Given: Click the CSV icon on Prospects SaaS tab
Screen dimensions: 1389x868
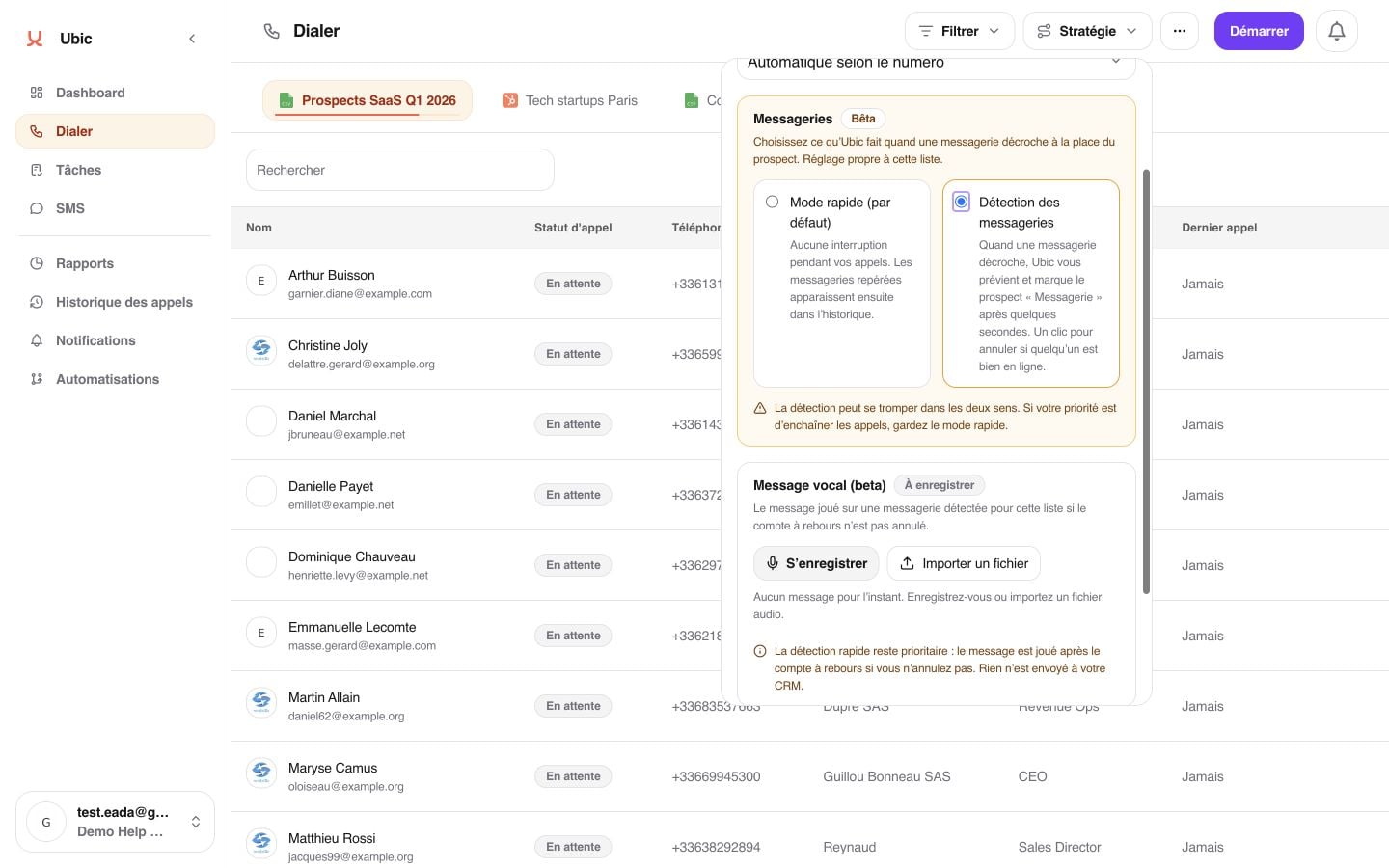Looking at the screenshot, I should click(x=286, y=100).
